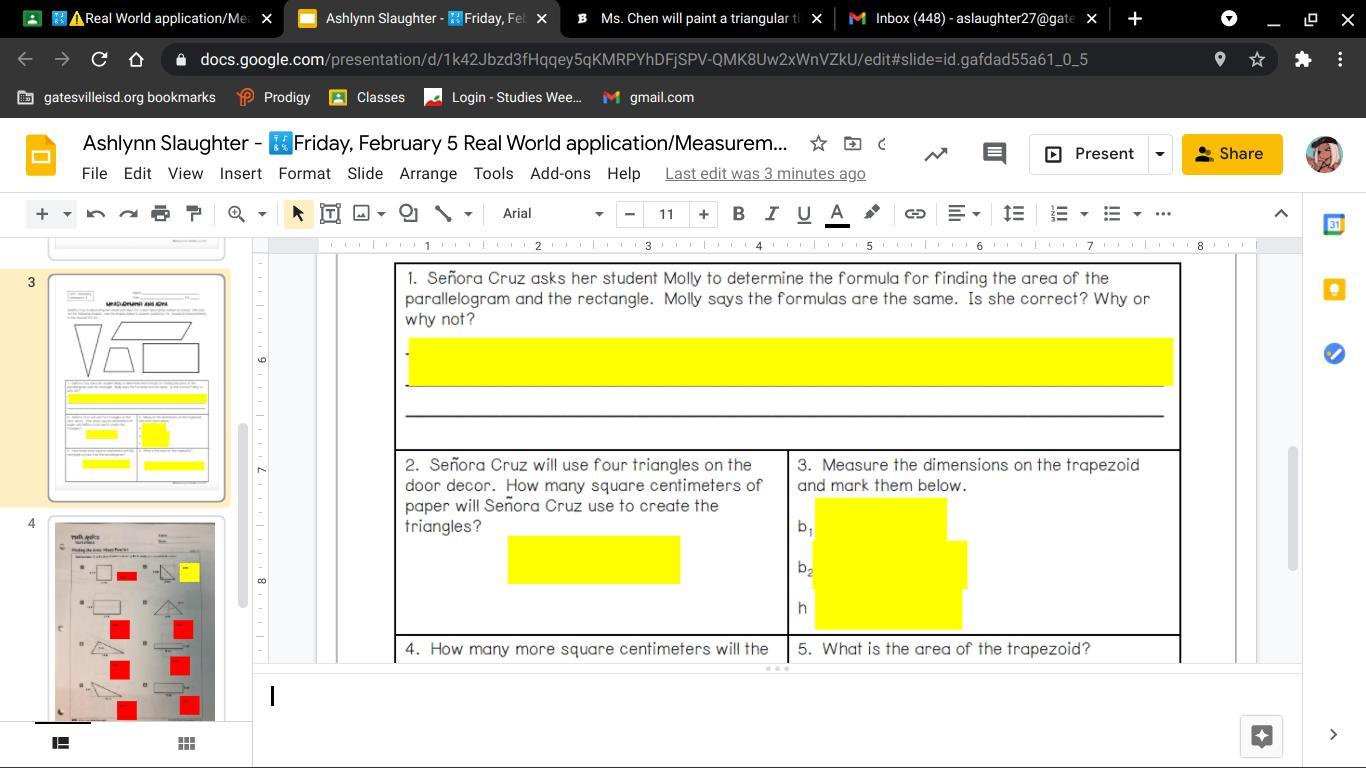The image size is (1366, 768).
Task: Open Google Keep side panel icon
Action: click(x=1334, y=289)
